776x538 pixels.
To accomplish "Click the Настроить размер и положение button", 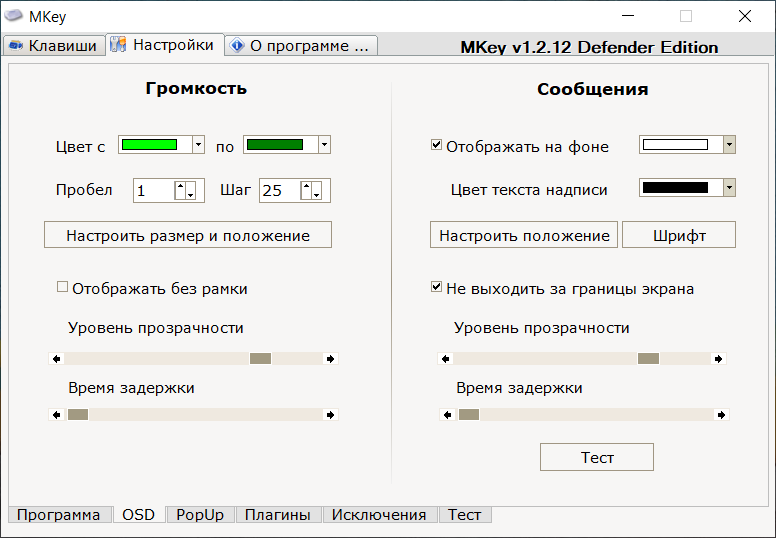I will tap(188, 235).
